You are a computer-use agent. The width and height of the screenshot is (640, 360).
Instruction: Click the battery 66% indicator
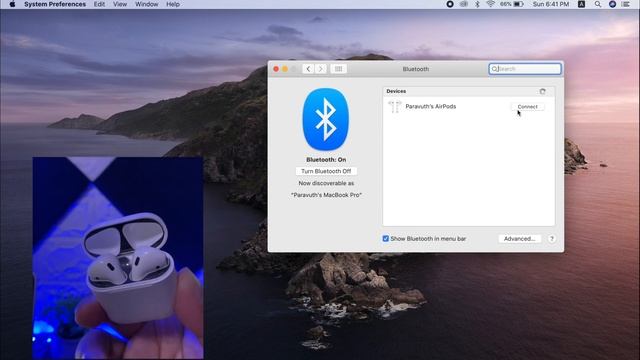click(x=511, y=4)
